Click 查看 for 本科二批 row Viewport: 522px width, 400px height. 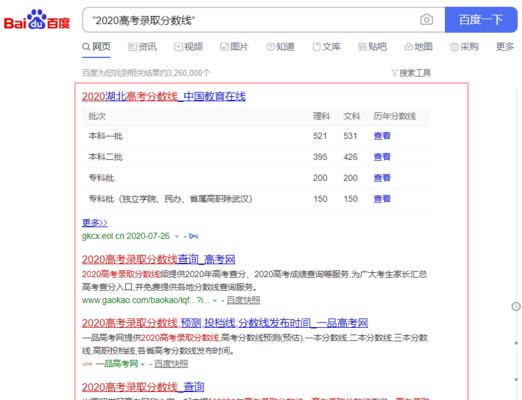click(382, 157)
